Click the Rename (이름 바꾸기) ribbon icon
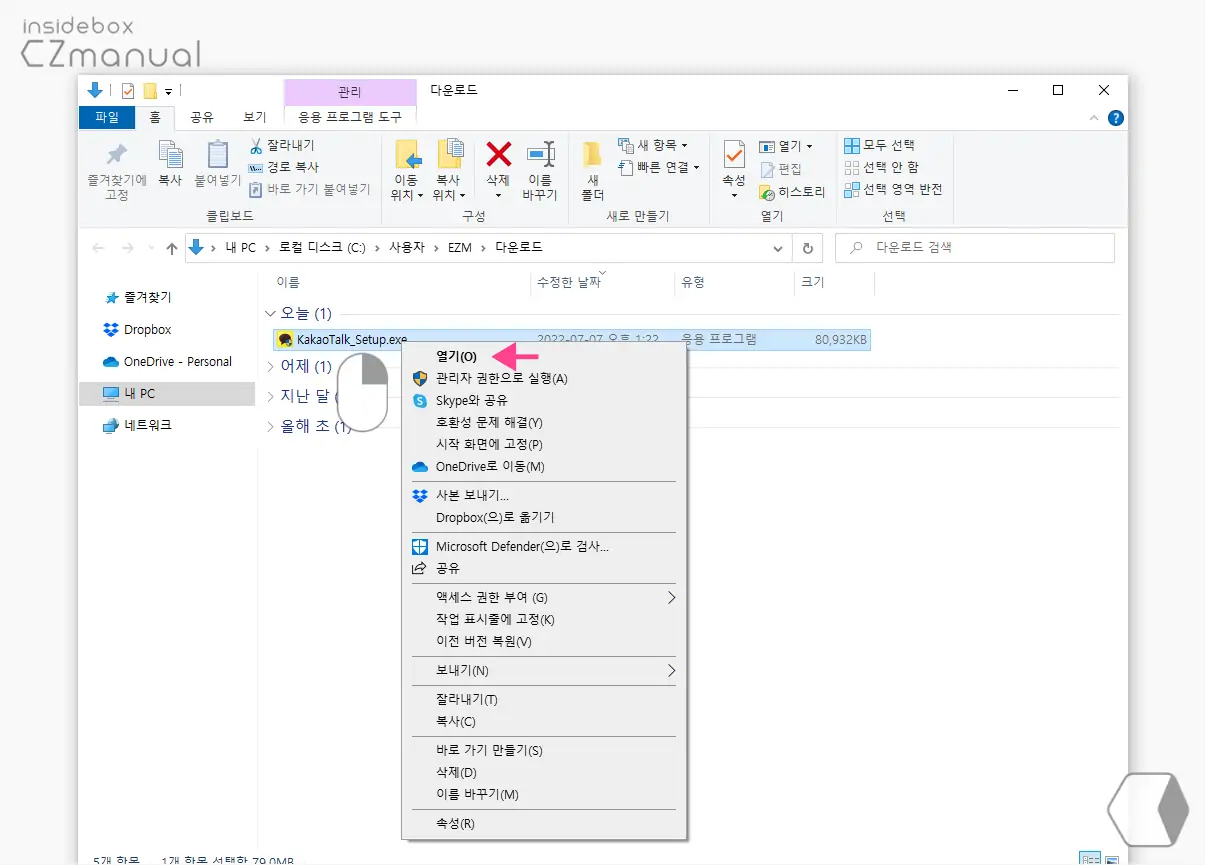1205x865 pixels. [x=540, y=155]
